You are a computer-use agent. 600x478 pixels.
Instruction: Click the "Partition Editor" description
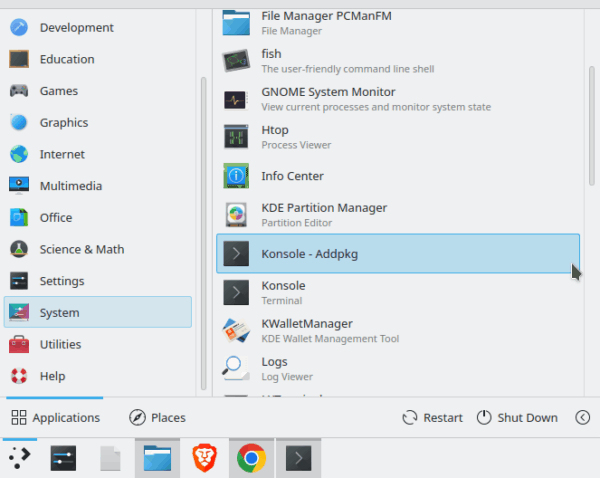pos(296,223)
